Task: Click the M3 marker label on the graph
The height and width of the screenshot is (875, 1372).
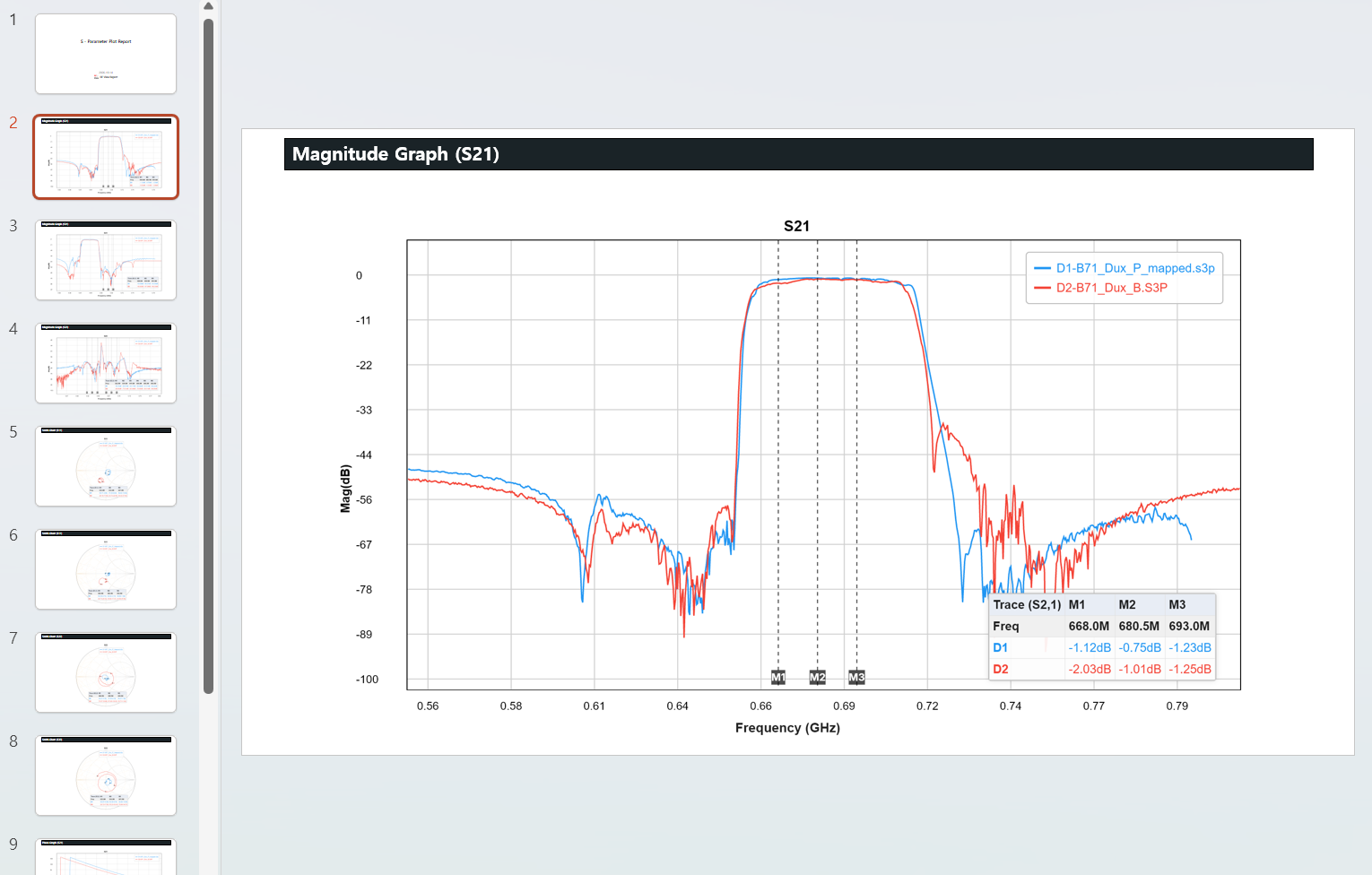Action: tap(857, 678)
